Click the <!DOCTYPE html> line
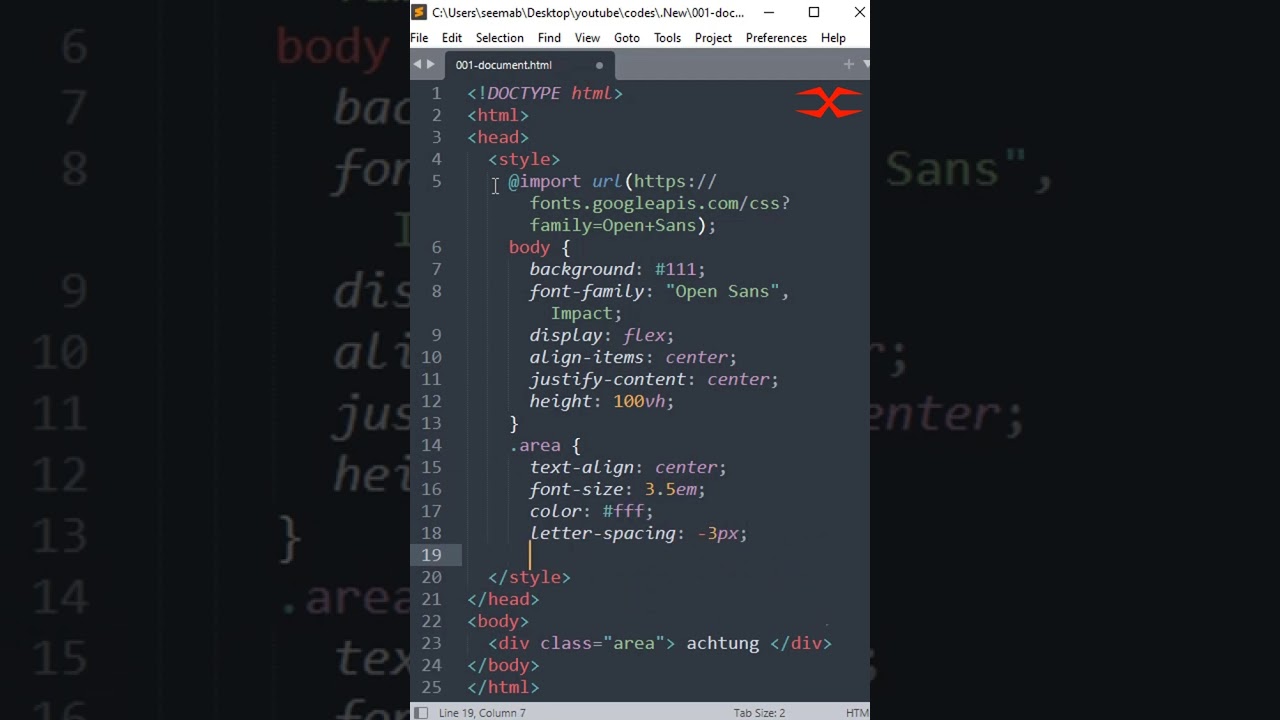Viewport: 1280px width, 720px height. (x=545, y=93)
